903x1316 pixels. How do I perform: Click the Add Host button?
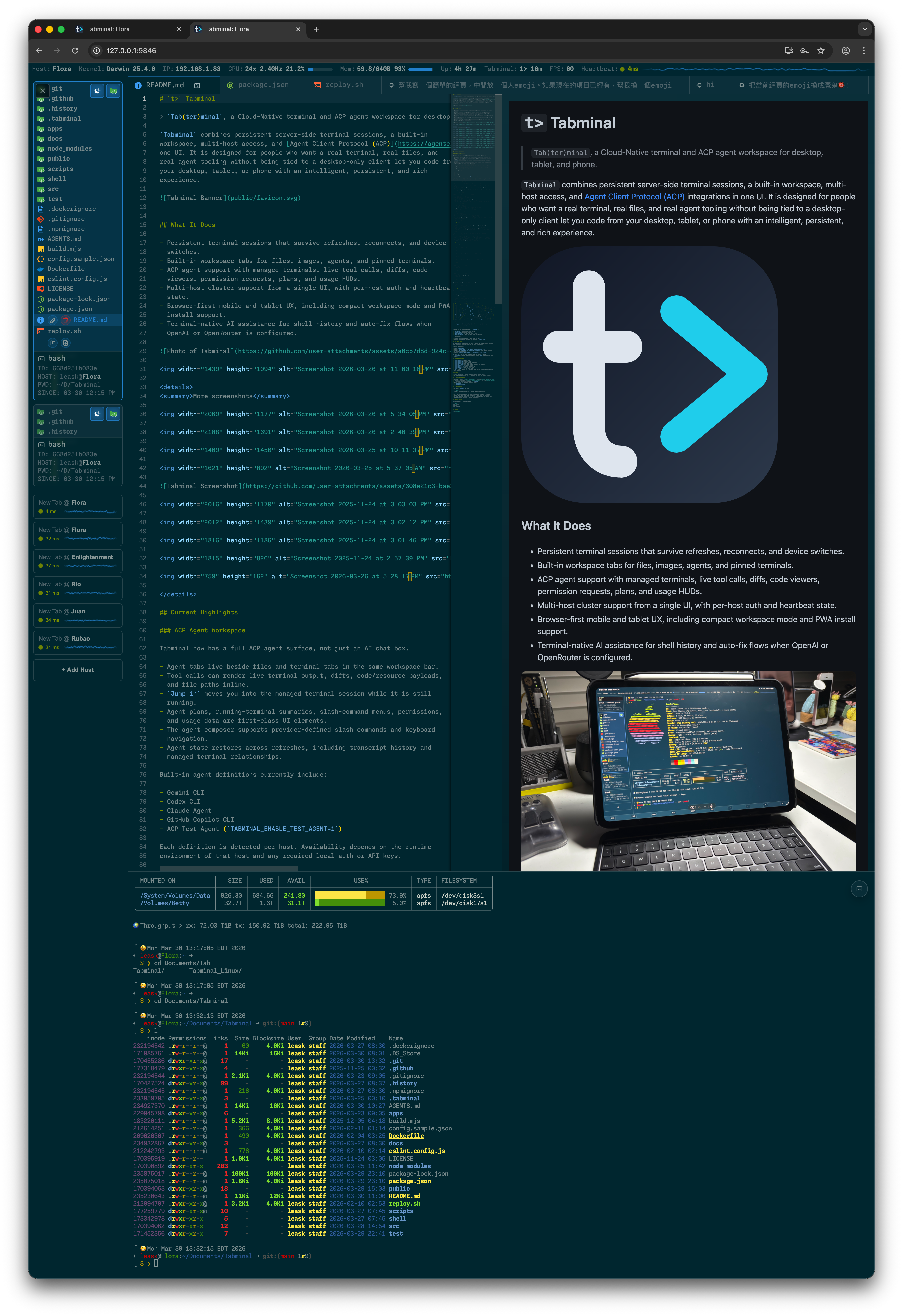[78, 669]
